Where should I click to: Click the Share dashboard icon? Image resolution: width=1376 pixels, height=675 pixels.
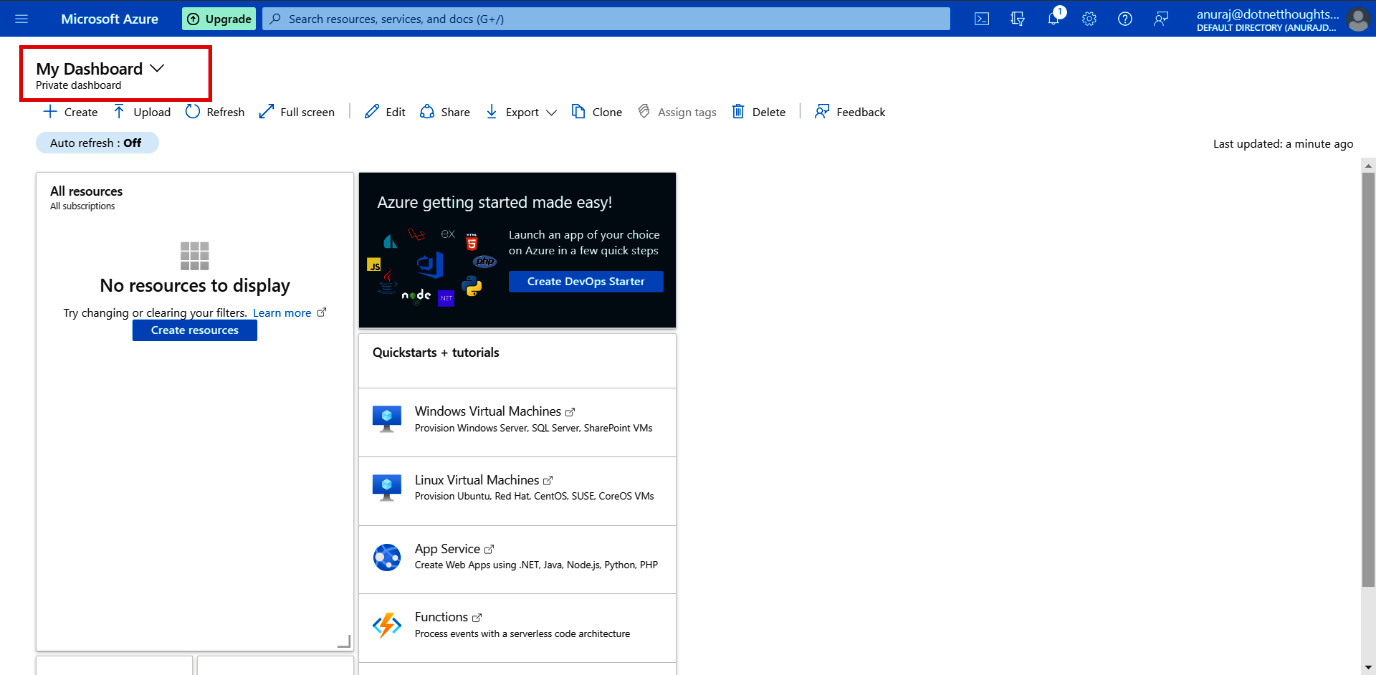click(427, 112)
